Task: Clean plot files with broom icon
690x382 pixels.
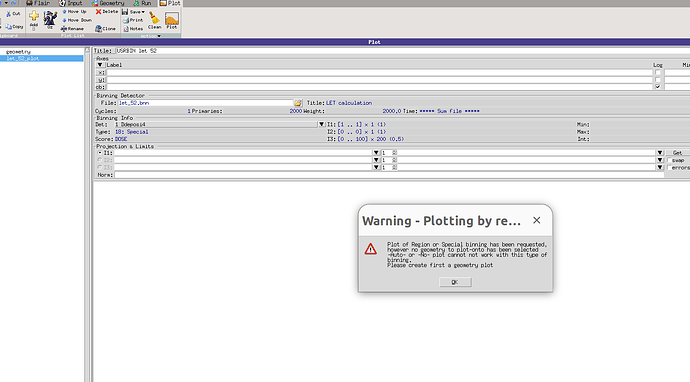Action: tap(154, 18)
